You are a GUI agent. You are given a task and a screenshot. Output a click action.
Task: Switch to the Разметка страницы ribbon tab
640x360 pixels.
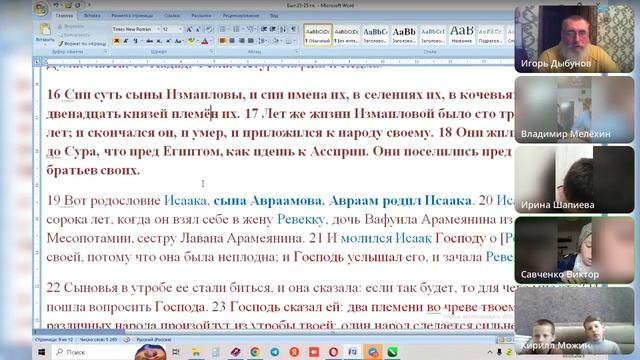(x=132, y=16)
